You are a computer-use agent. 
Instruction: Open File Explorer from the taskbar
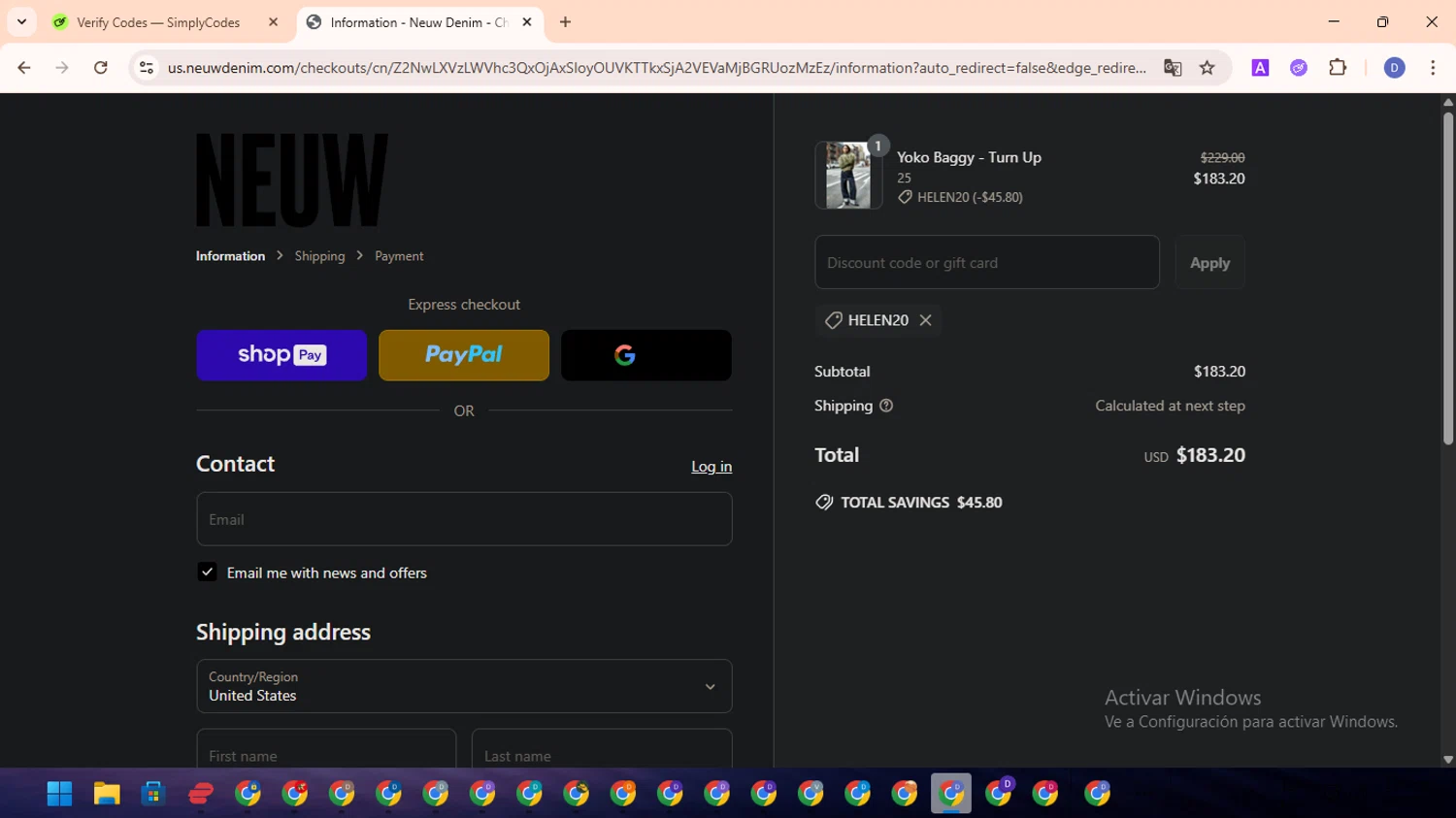(x=106, y=794)
